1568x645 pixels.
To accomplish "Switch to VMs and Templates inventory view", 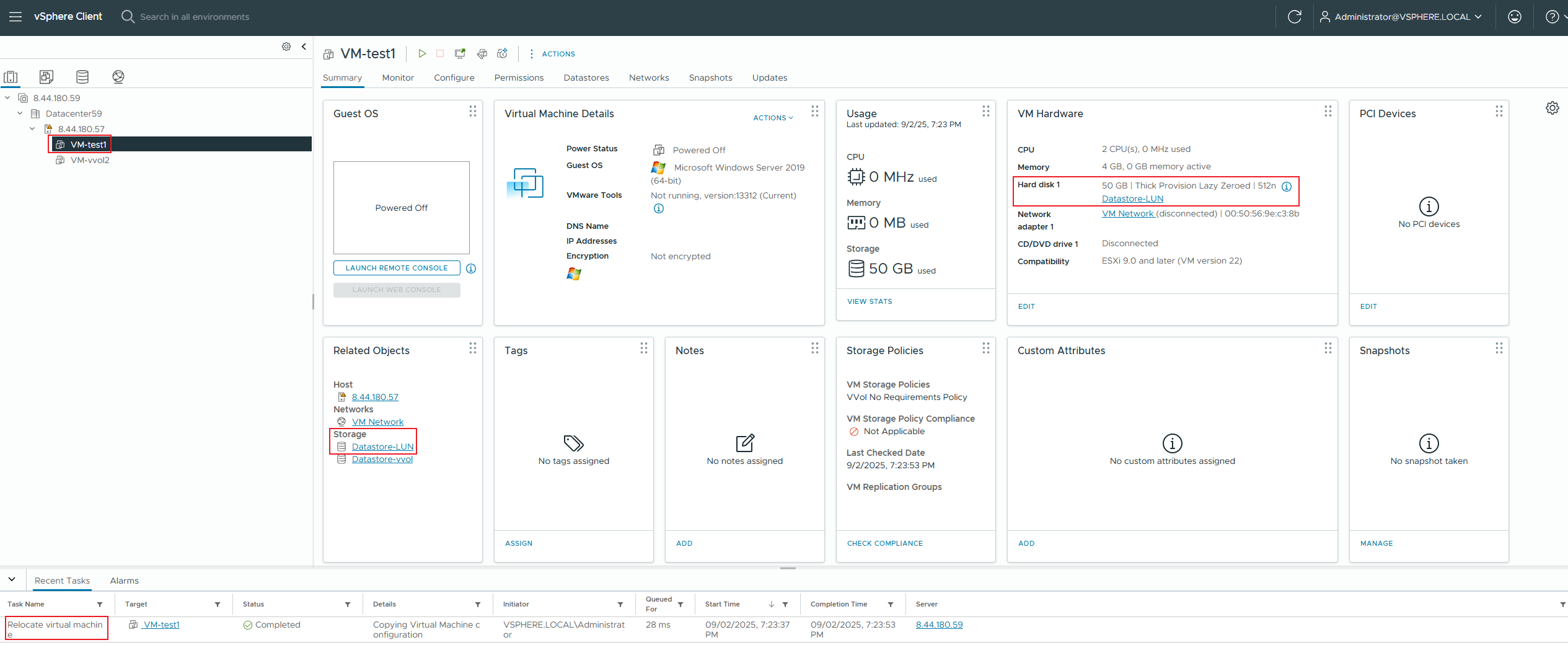I will pyautogui.click(x=46, y=77).
